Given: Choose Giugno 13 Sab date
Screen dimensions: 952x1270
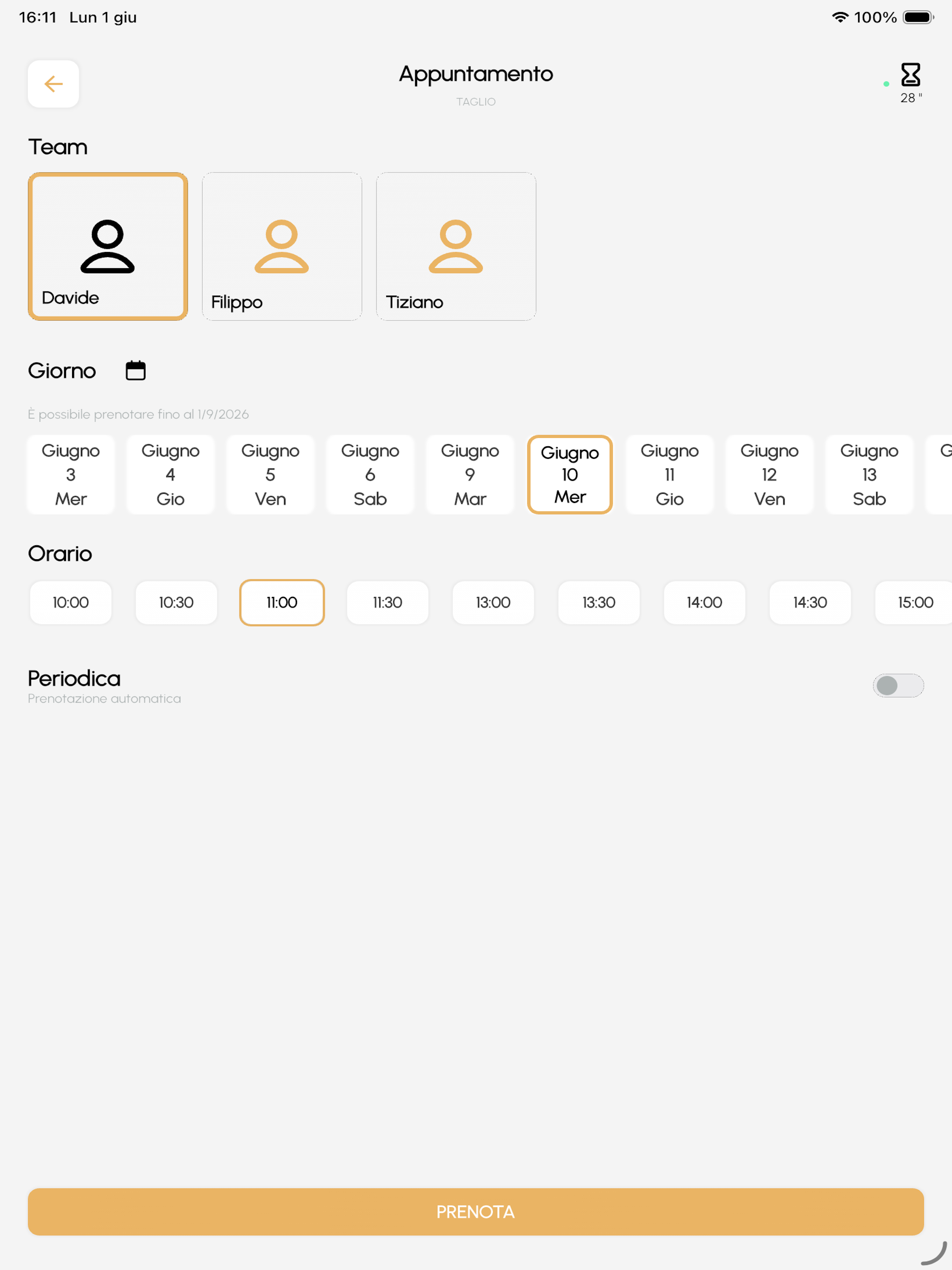Looking at the screenshot, I should click(x=869, y=474).
